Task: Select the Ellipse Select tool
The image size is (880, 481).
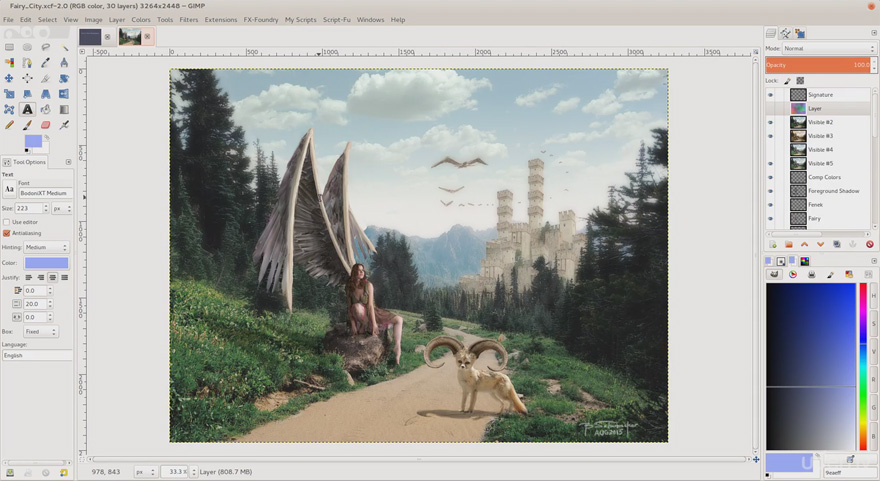Action: [27, 47]
